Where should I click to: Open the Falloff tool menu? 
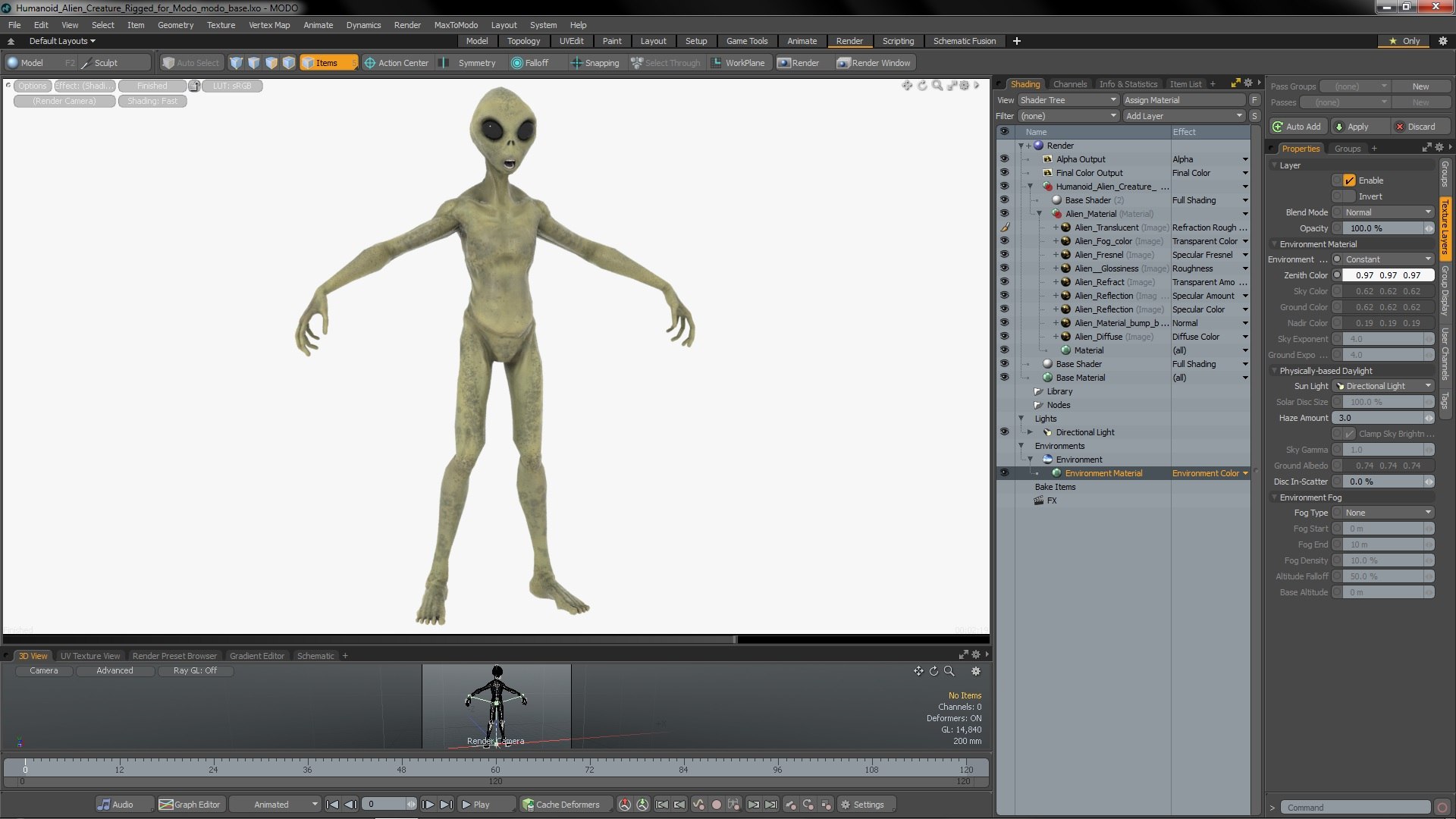click(x=529, y=63)
